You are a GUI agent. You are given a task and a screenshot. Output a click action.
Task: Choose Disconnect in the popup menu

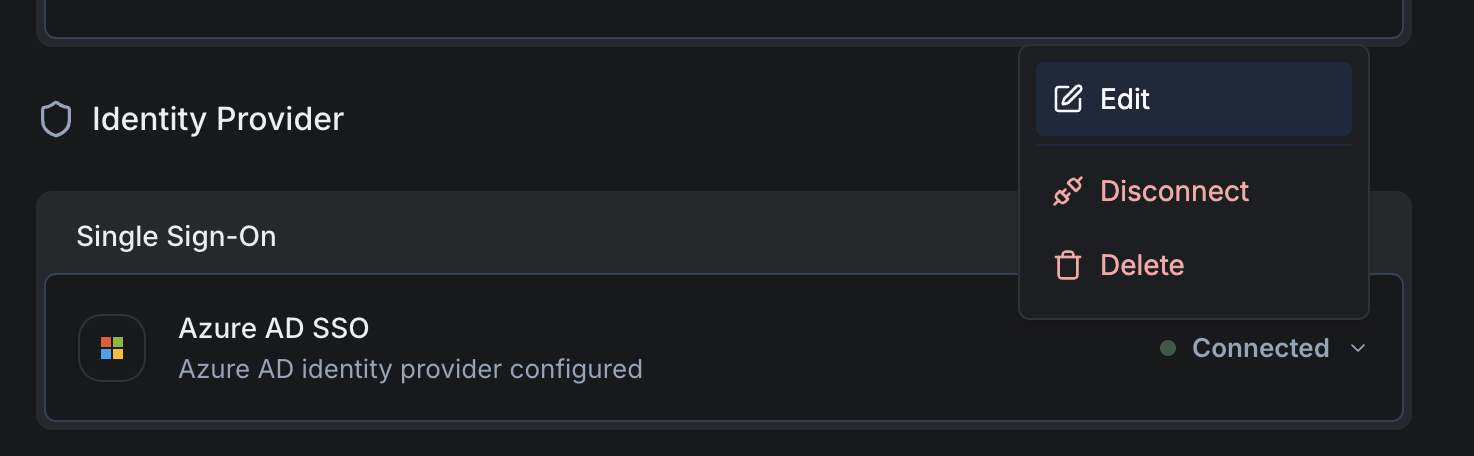[x=1174, y=191]
